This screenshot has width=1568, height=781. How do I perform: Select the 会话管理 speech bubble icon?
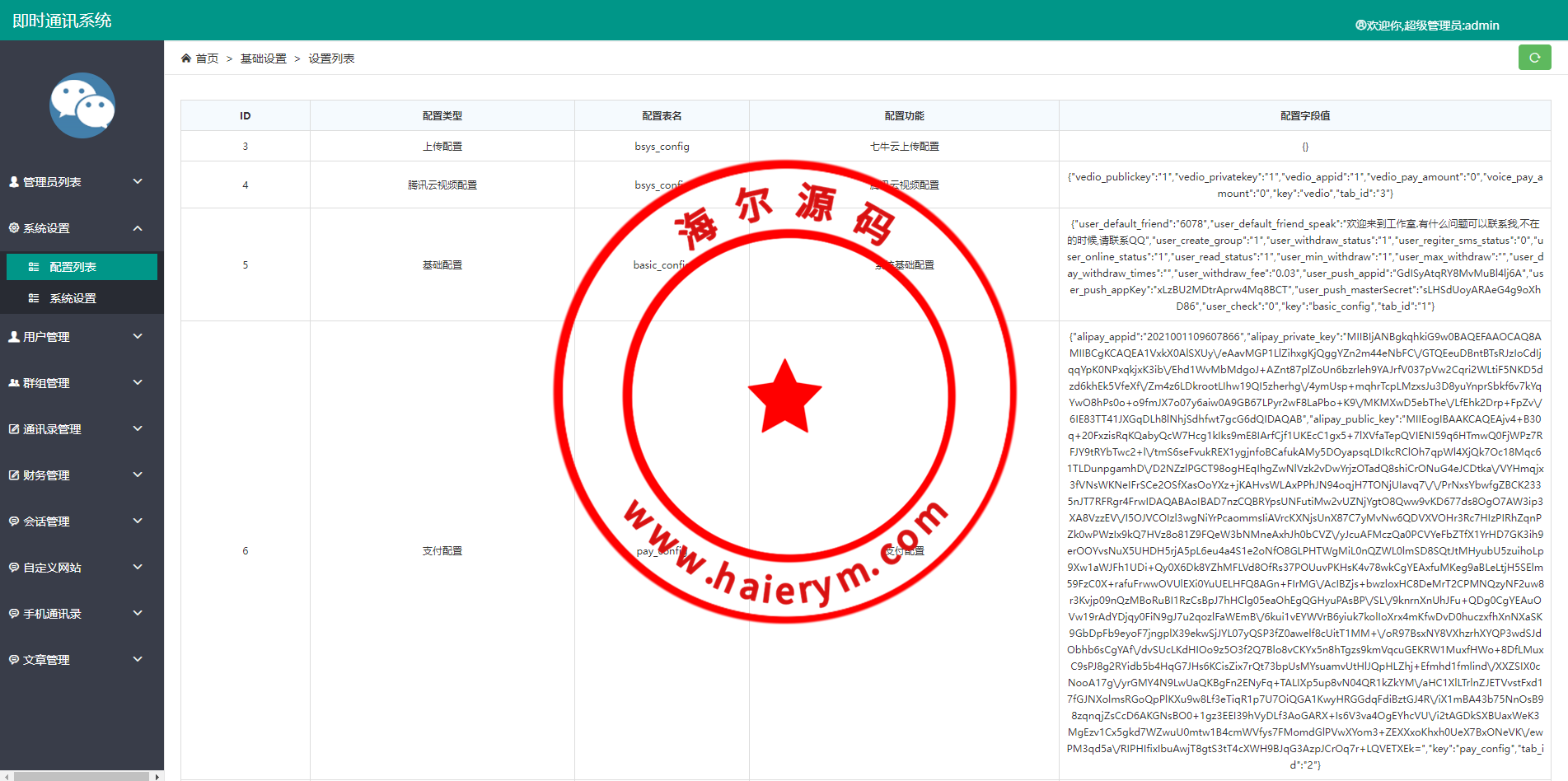point(12,521)
